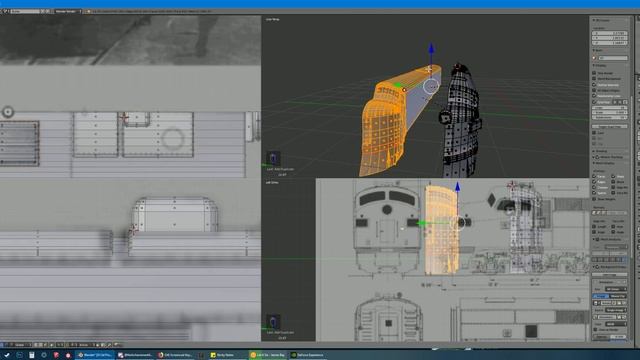
Task: Open the background image Axis dropdown
Action: point(616,289)
